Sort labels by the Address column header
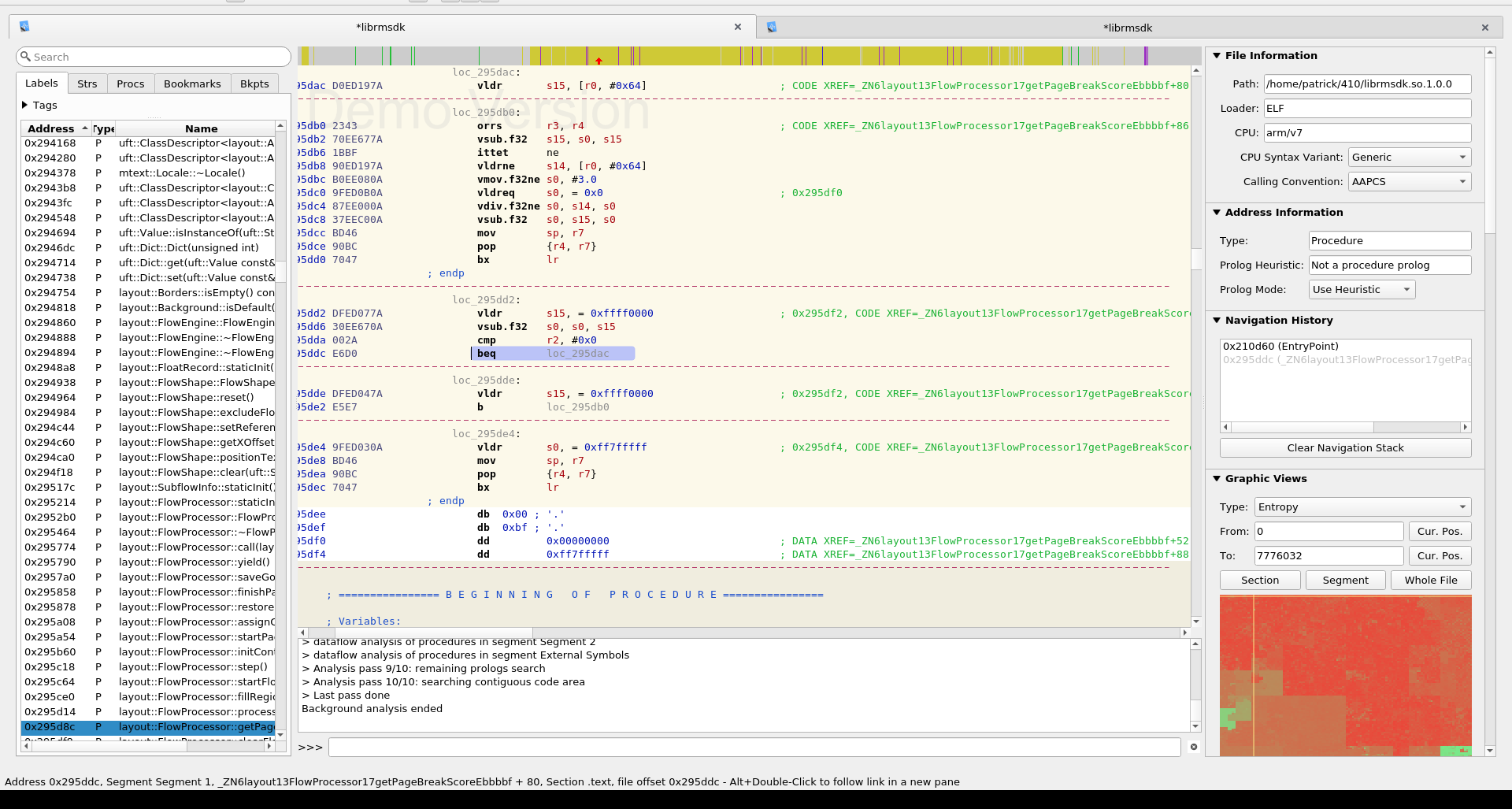Screen dimensions: 1512x809 [x=51, y=128]
